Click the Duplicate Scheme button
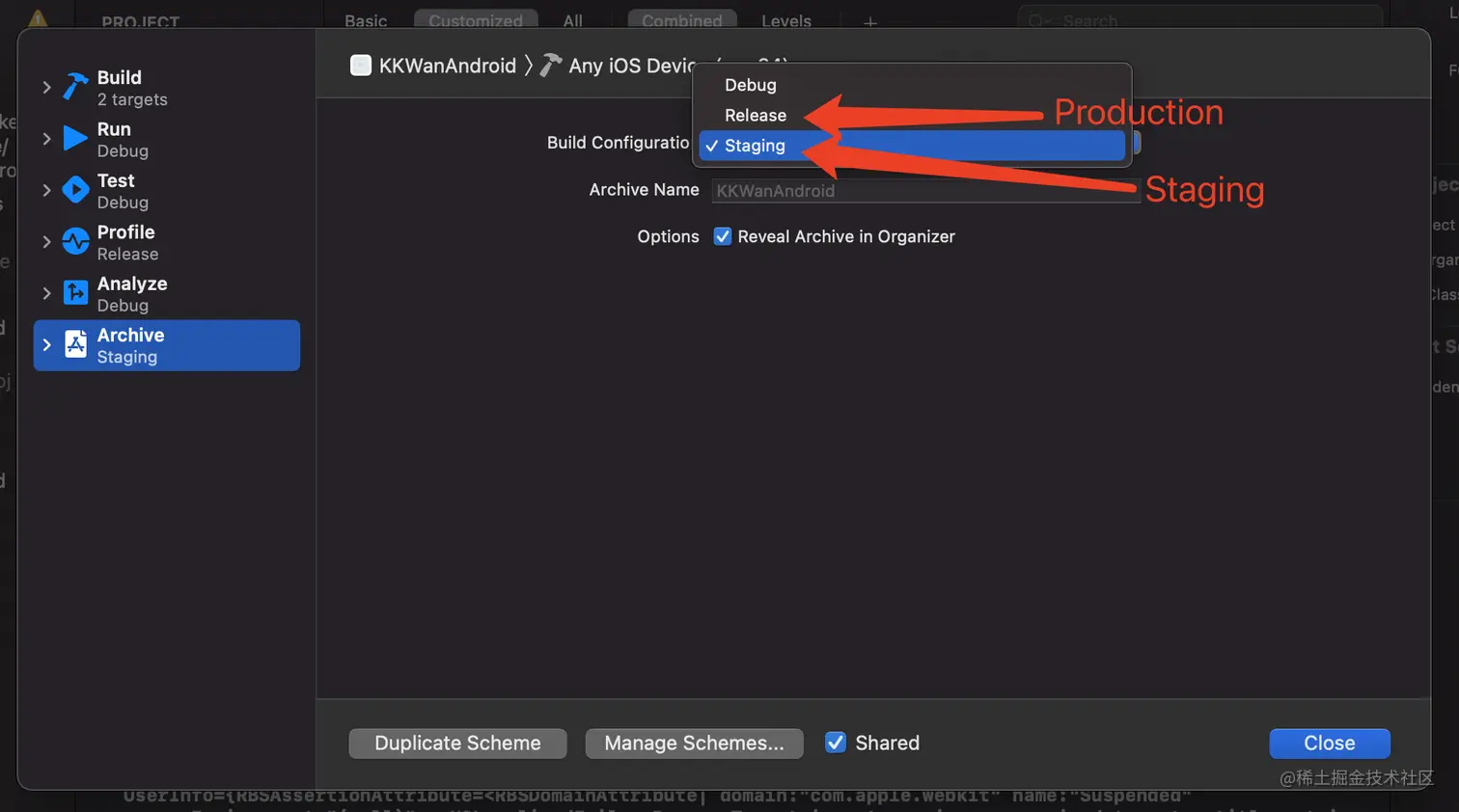 tap(457, 744)
